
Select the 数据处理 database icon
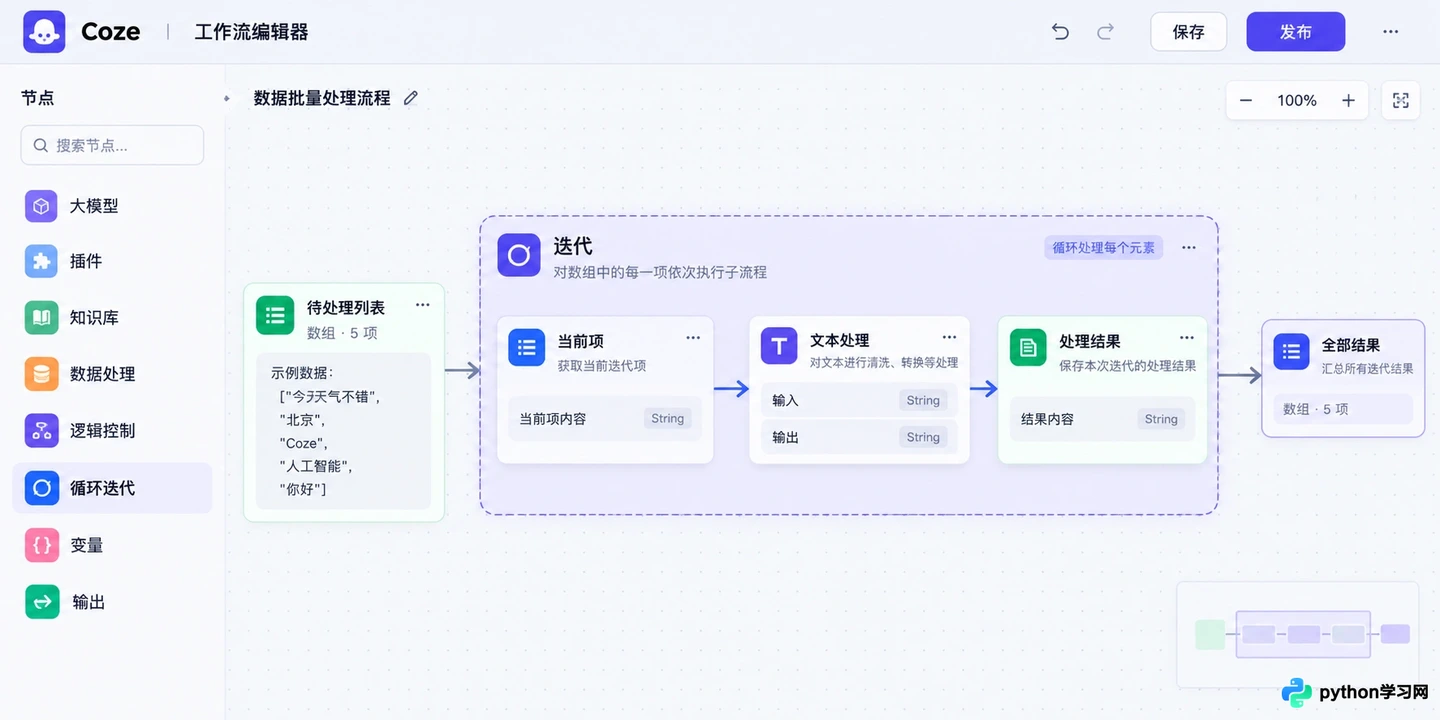41,374
